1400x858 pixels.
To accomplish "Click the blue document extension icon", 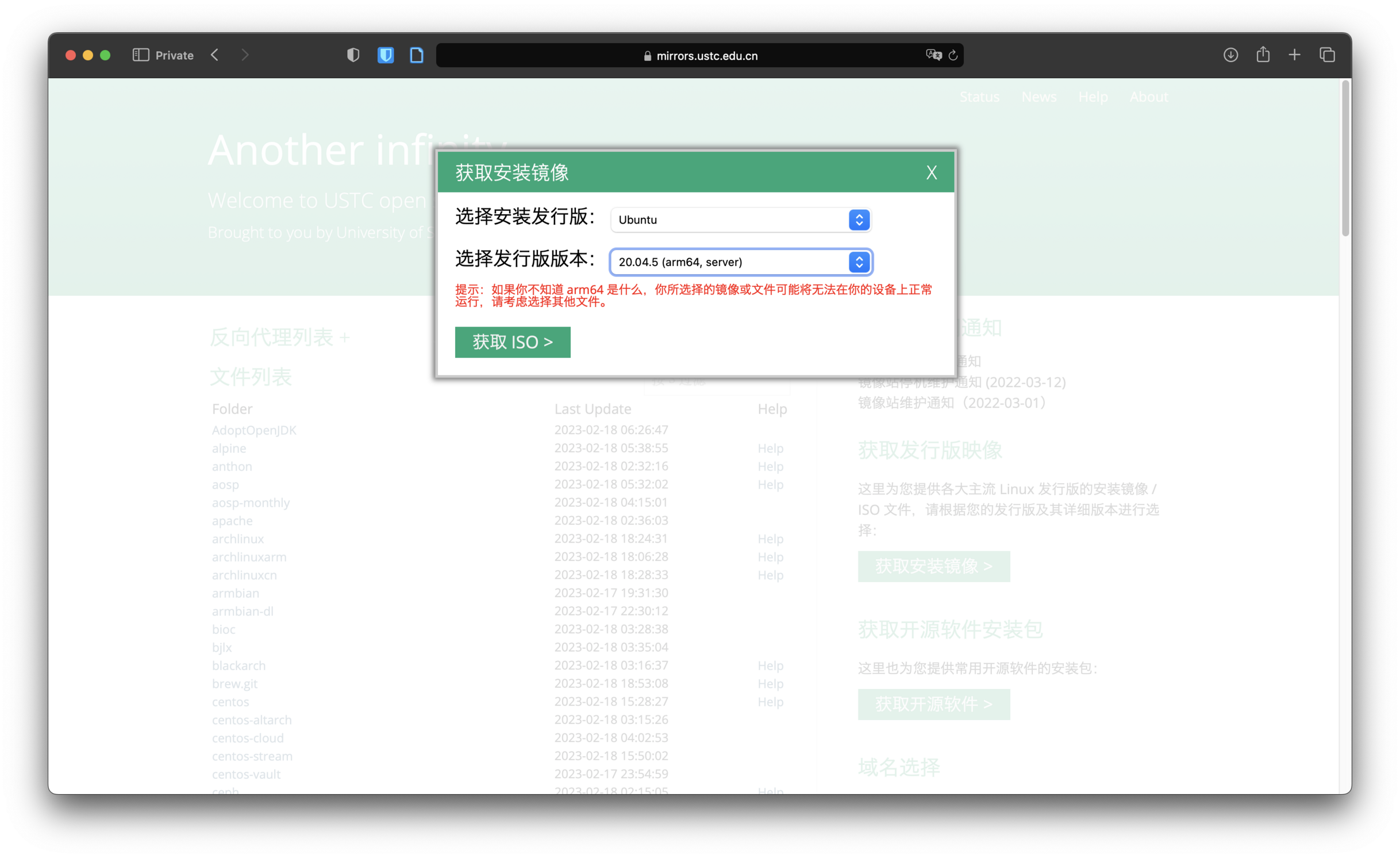I will coord(417,55).
